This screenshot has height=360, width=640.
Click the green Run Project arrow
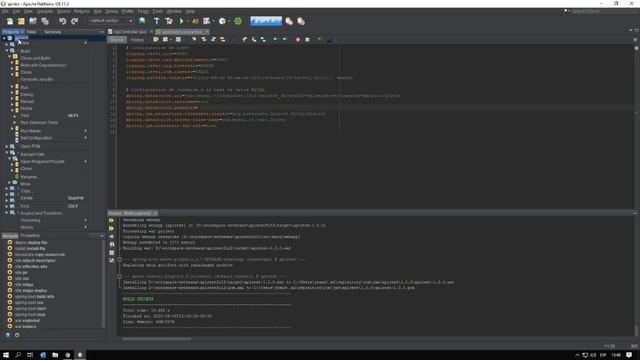(x=182, y=21)
